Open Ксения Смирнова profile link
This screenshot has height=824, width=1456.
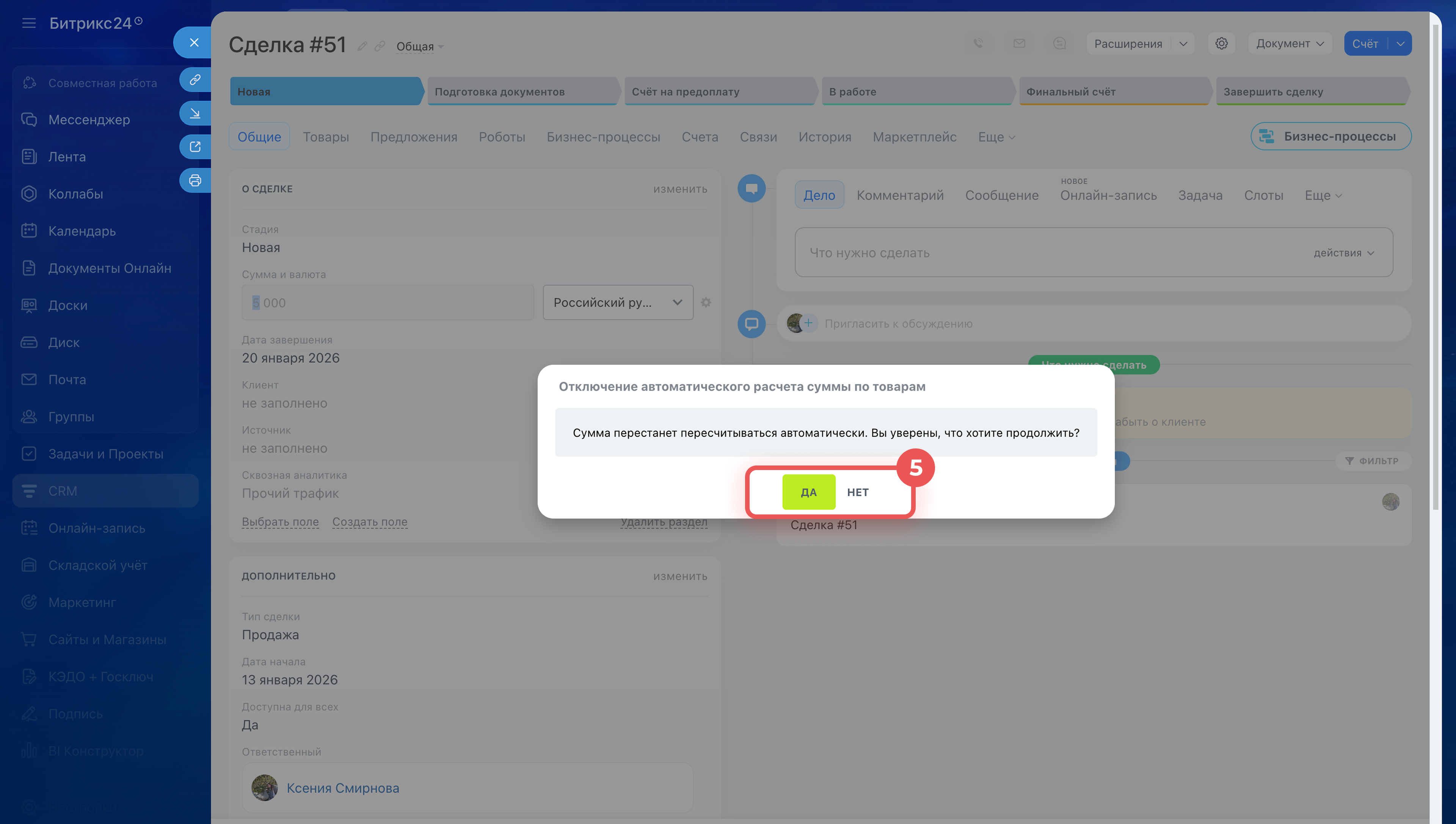pos(343,787)
